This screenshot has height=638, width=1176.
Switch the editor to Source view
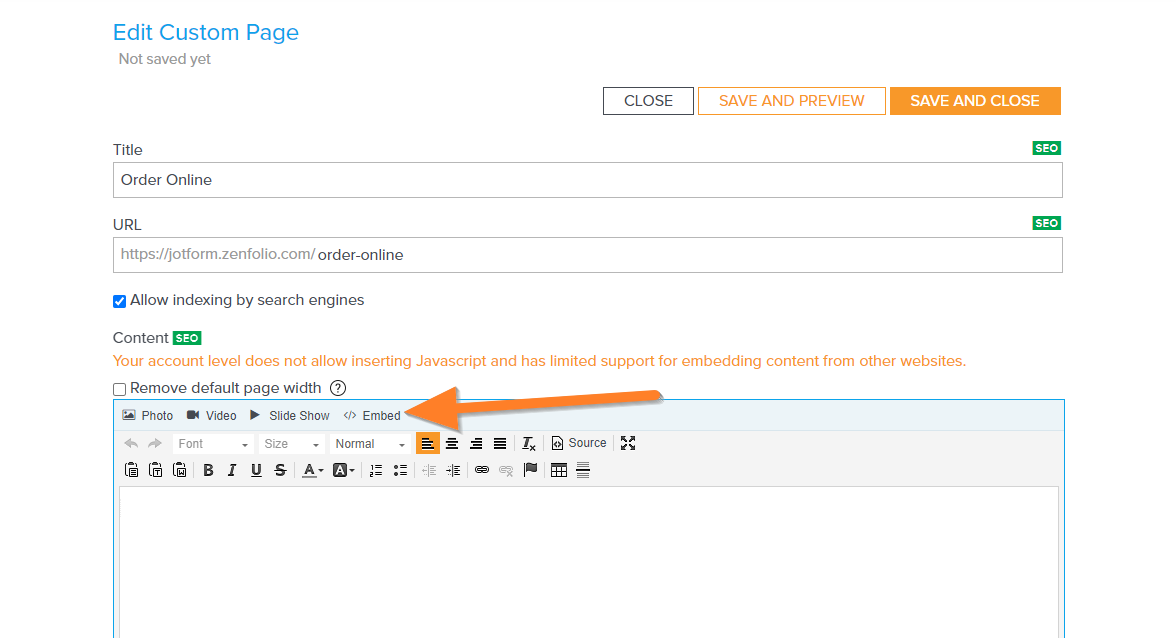pos(579,444)
